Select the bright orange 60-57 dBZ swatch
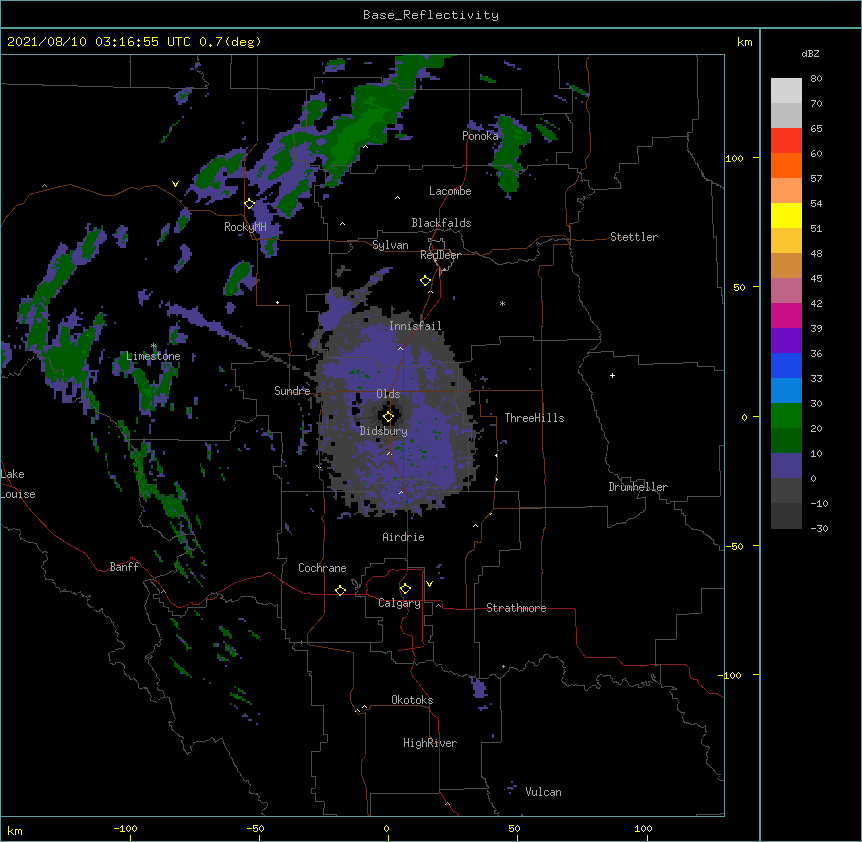Viewport: 862px width, 842px height. 786,165
